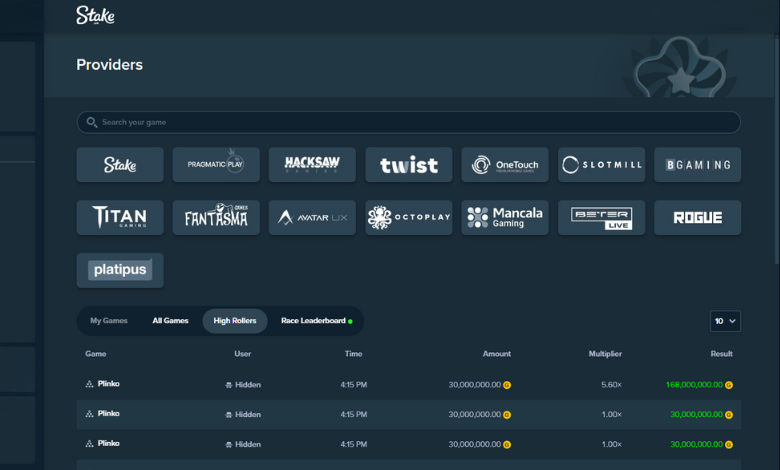This screenshot has height=470, width=780.
Task: Select the High Rollers tab
Action: click(235, 321)
